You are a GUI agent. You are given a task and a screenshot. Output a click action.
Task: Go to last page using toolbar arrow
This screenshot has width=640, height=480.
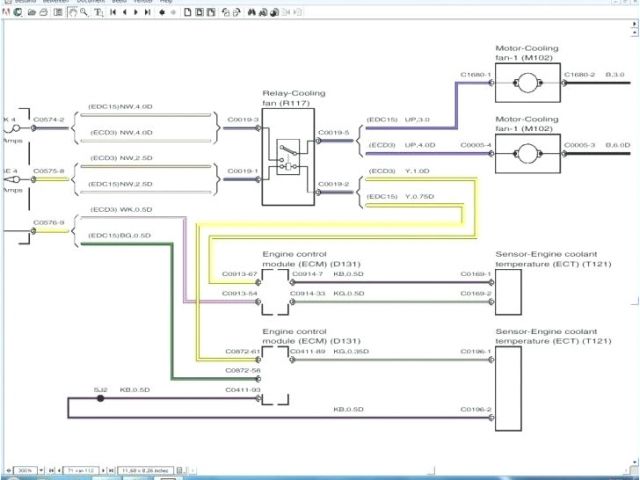147,13
